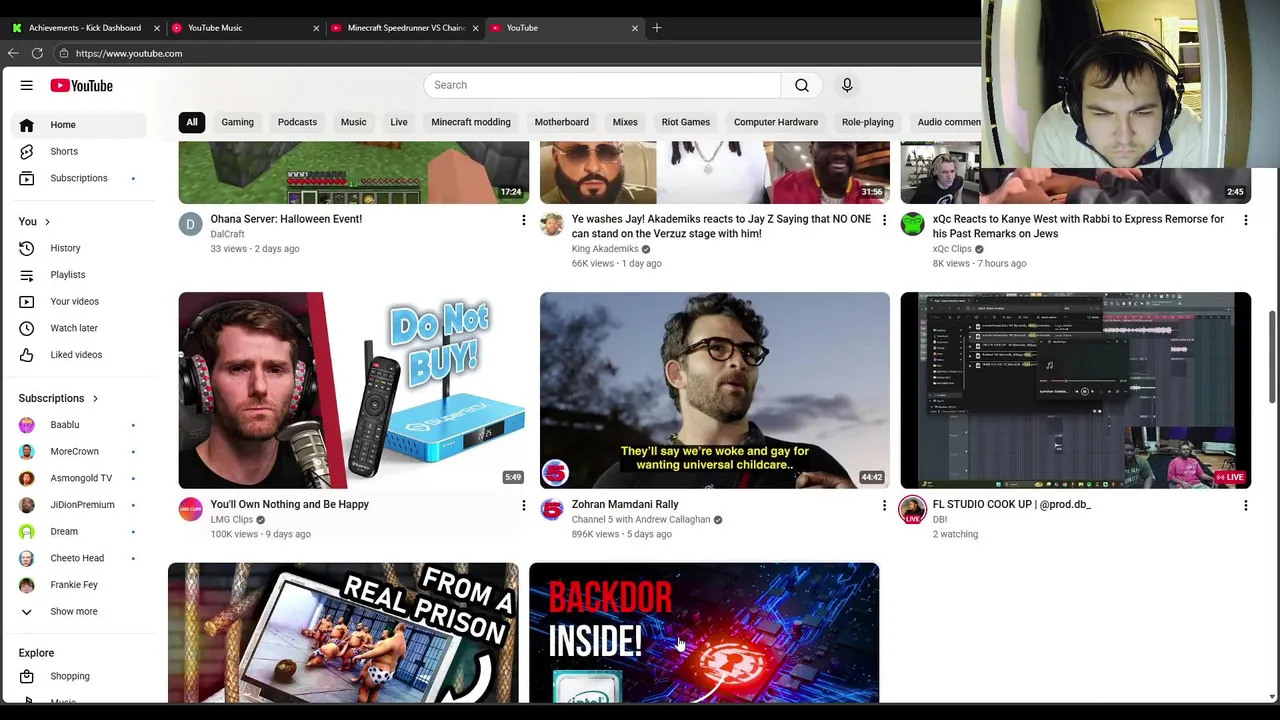This screenshot has width=1280, height=720.
Task: Show more subscriptions in sidebar
Action: point(80,611)
